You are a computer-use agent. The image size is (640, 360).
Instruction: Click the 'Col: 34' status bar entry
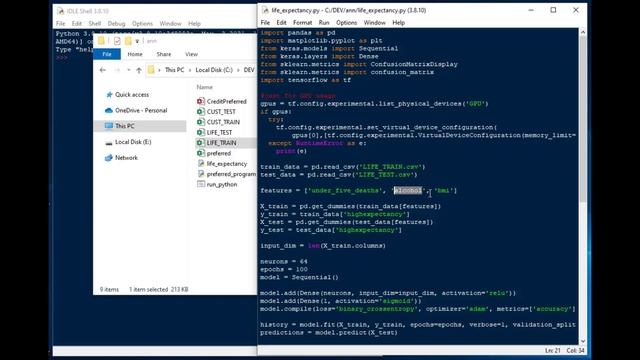pyautogui.click(x=576, y=351)
